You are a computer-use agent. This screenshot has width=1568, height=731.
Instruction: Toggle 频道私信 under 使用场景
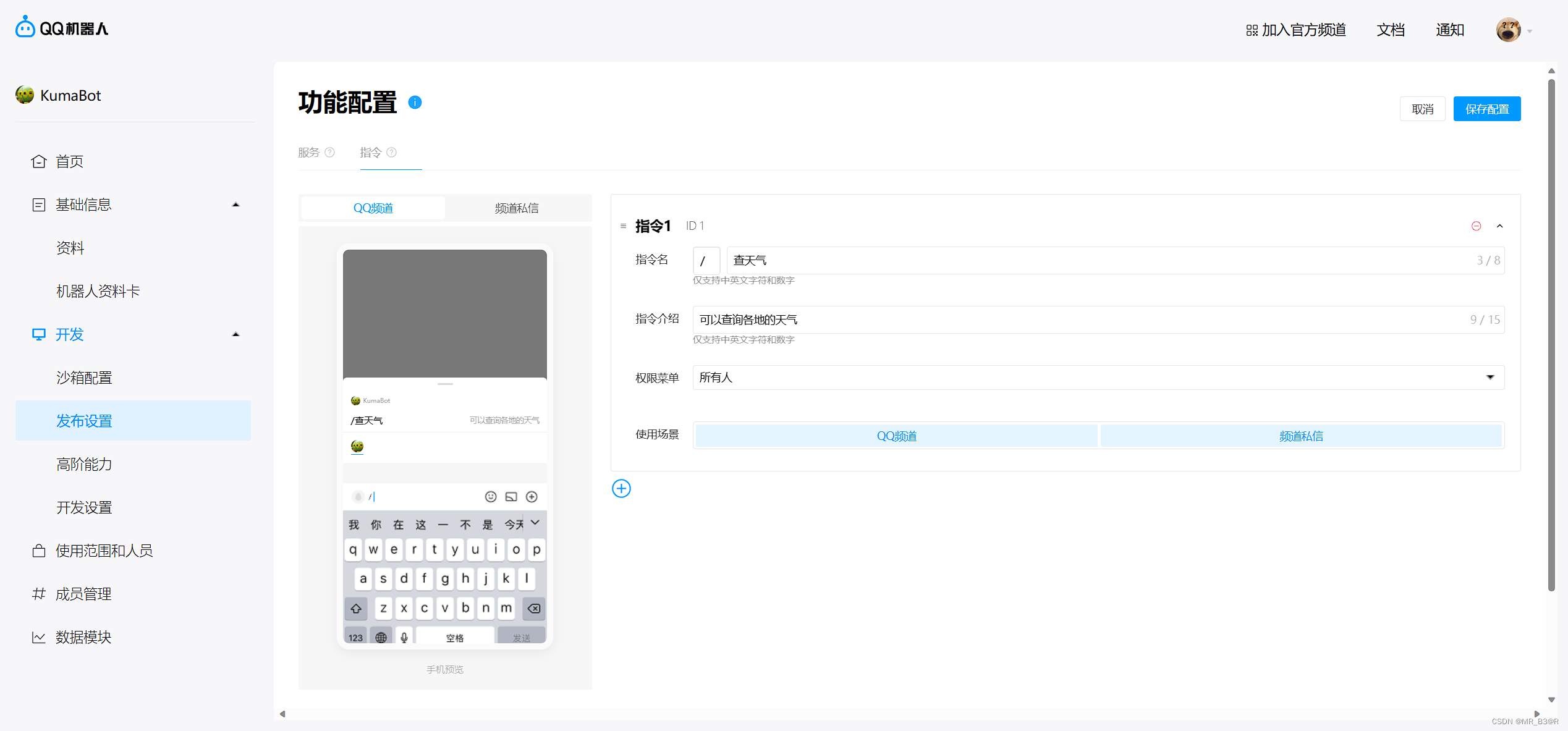[1301, 436]
